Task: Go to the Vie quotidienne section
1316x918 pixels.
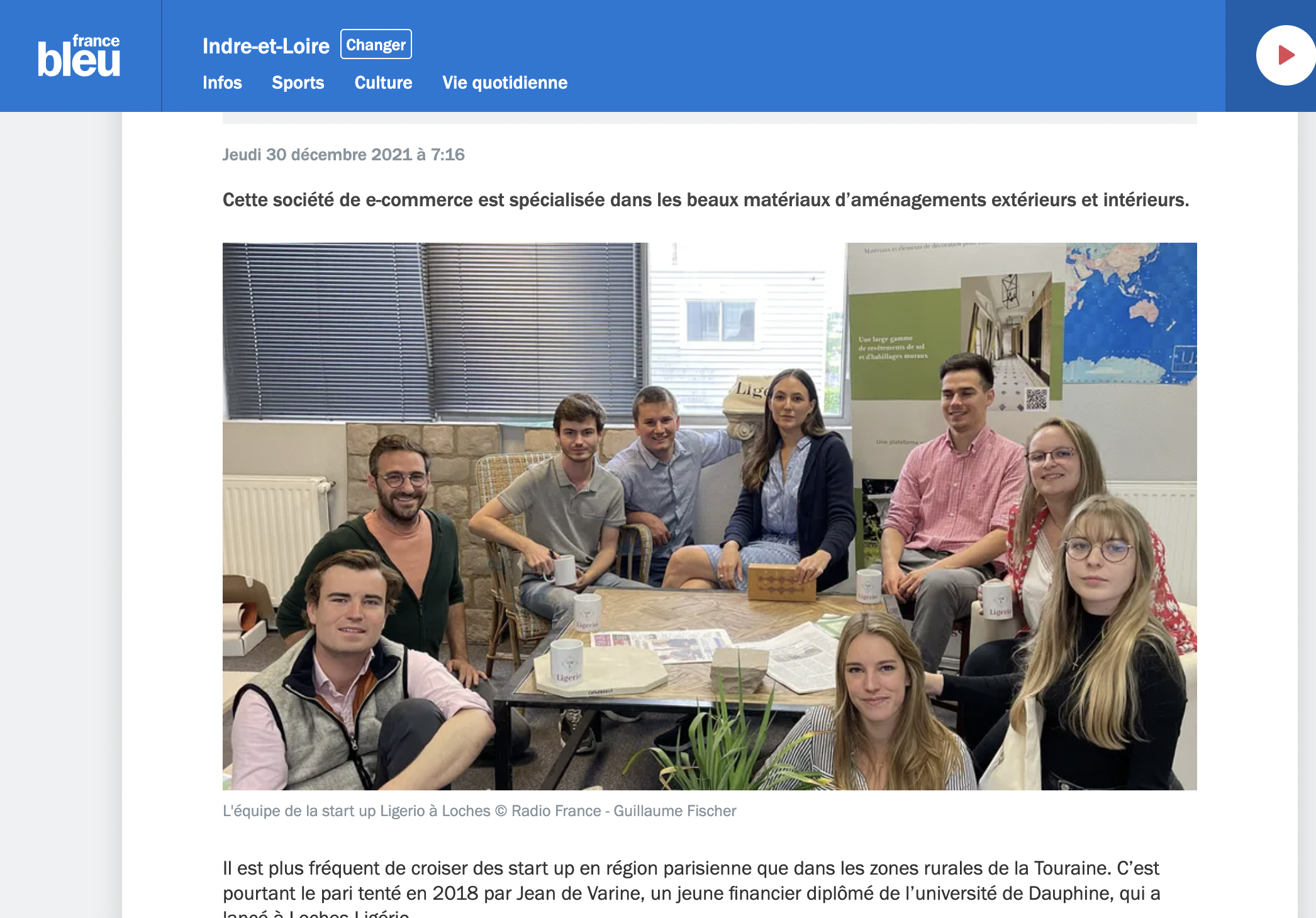Action: [505, 82]
